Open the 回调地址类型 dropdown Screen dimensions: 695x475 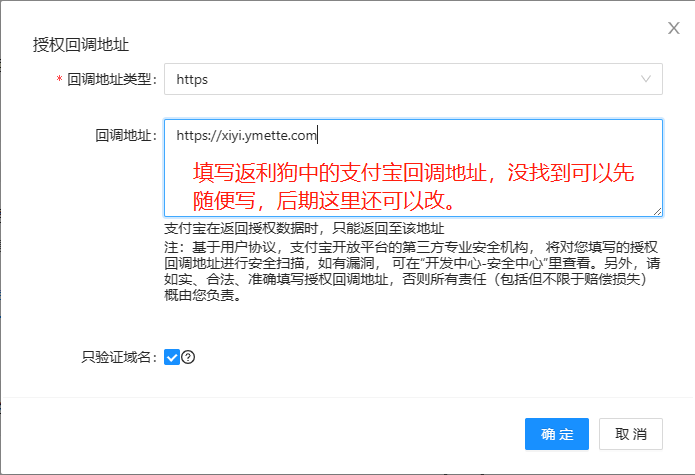tap(413, 79)
